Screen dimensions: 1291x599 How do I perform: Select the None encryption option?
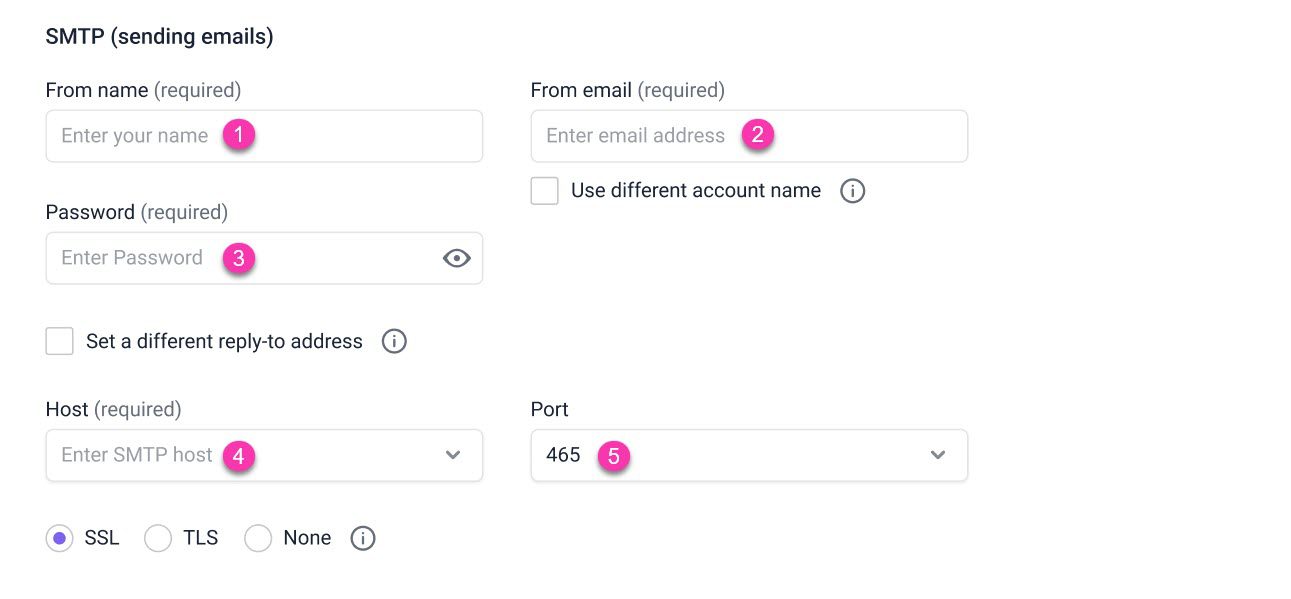[x=258, y=538]
